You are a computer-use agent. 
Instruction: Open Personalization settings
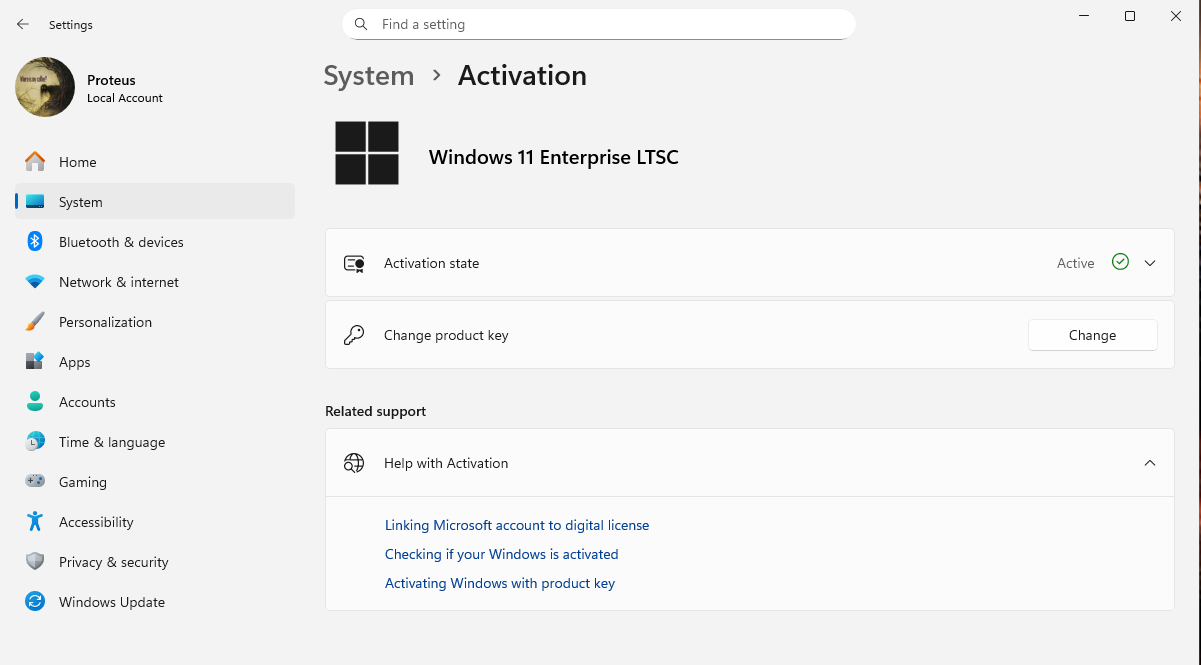(x=155, y=322)
